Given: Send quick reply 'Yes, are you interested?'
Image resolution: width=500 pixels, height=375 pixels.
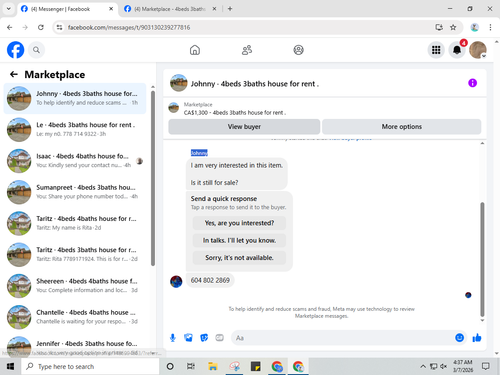Looking at the screenshot, I should pos(239,223).
